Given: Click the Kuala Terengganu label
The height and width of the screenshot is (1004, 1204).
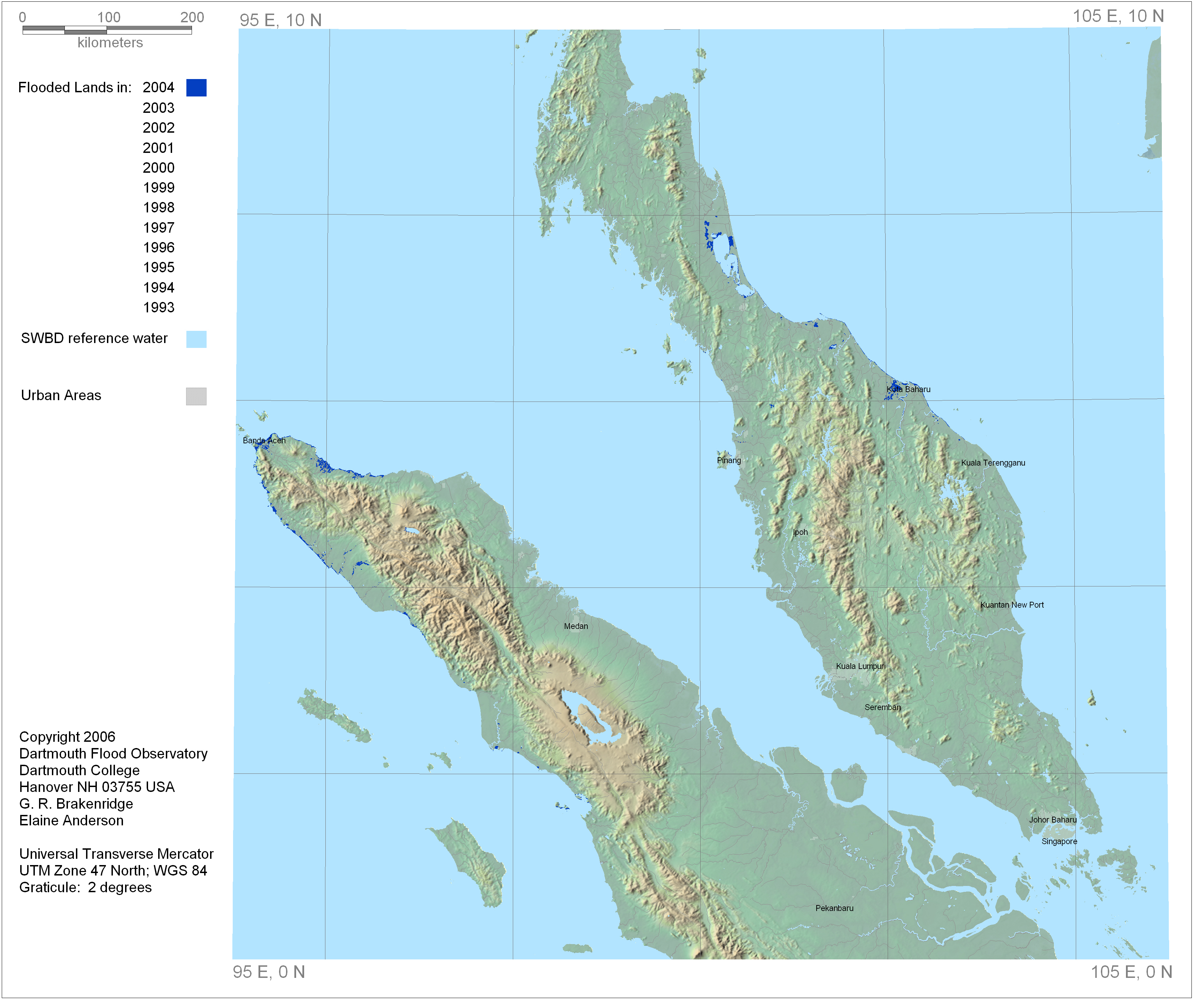Looking at the screenshot, I should click(x=993, y=463).
